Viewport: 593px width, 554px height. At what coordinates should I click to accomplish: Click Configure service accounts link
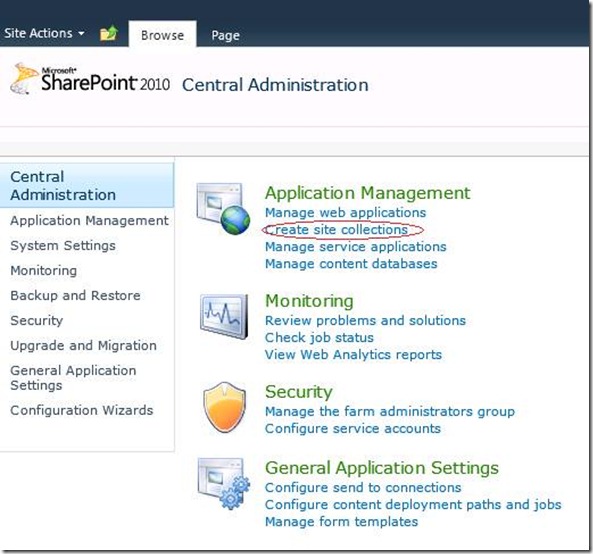point(353,428)
